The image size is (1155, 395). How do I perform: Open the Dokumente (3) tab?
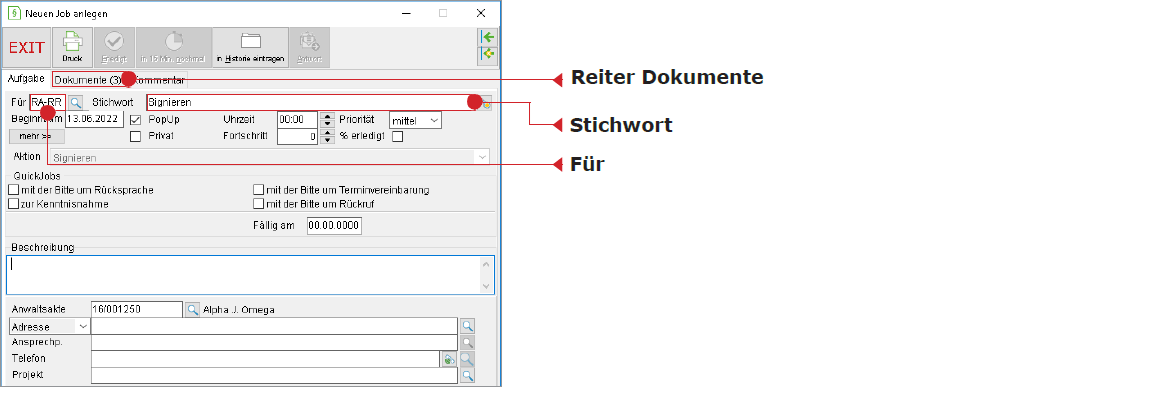[88, 80]
